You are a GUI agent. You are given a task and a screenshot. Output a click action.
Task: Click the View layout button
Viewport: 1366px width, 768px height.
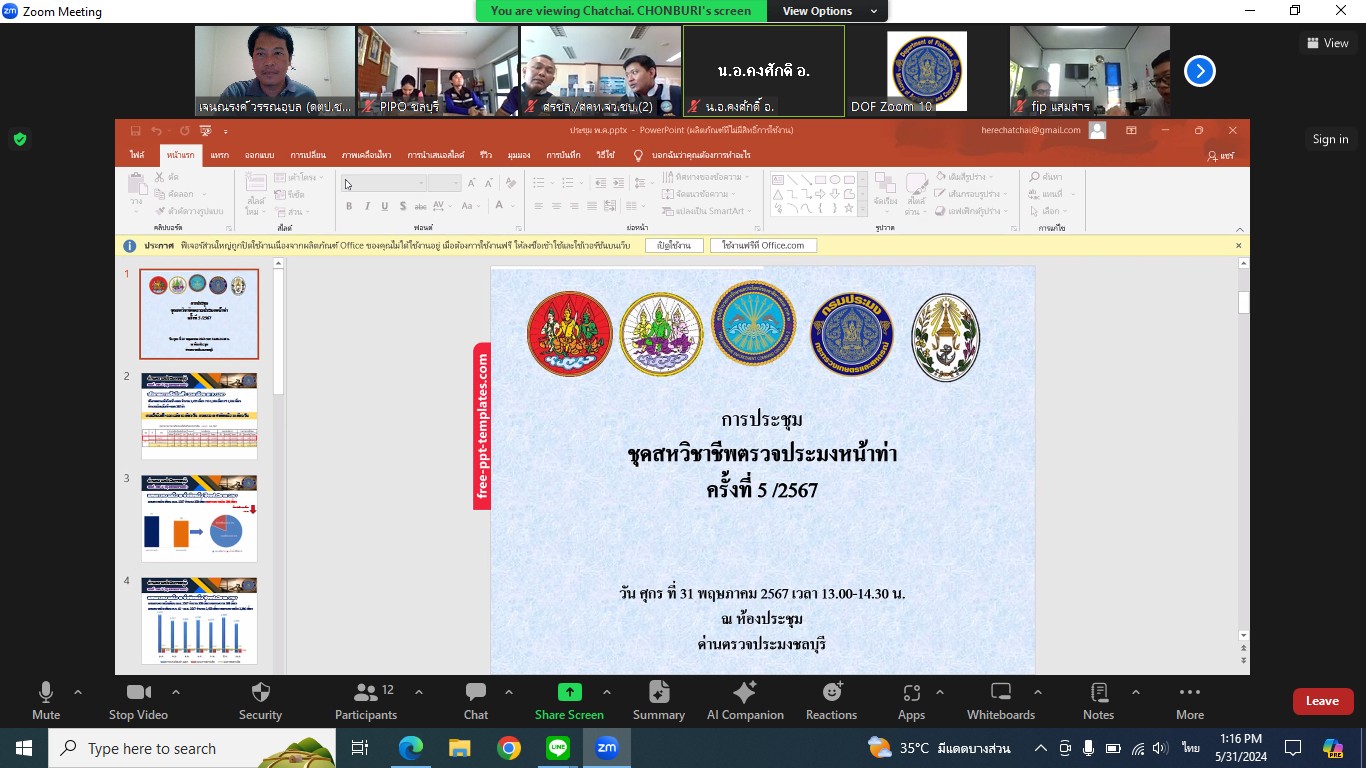1328,43
